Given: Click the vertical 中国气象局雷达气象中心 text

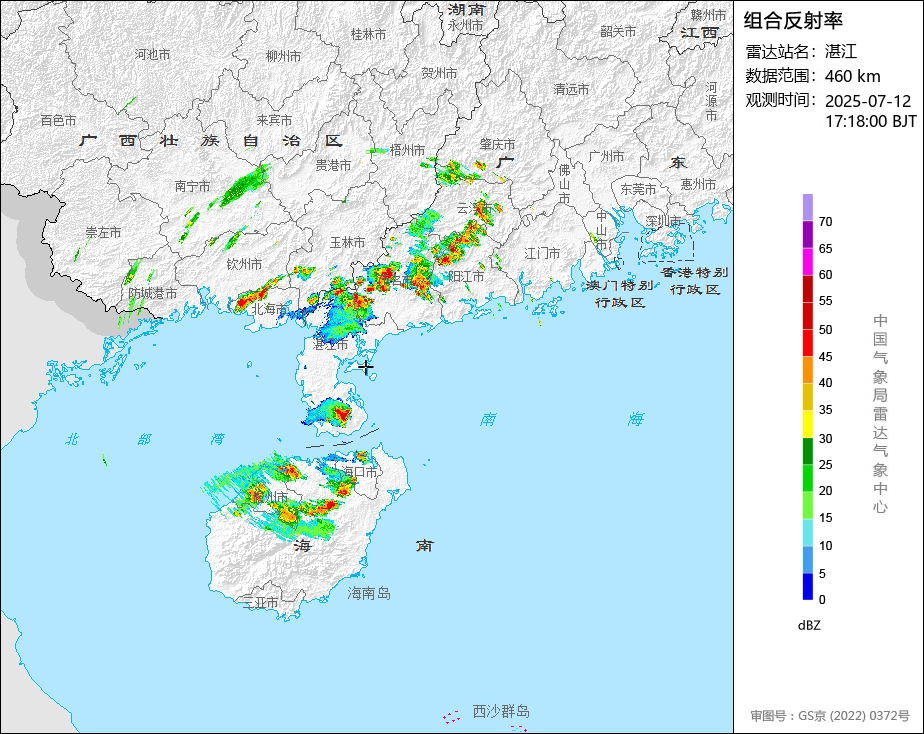Looking at the screenshot, I should tap(880, 414).
